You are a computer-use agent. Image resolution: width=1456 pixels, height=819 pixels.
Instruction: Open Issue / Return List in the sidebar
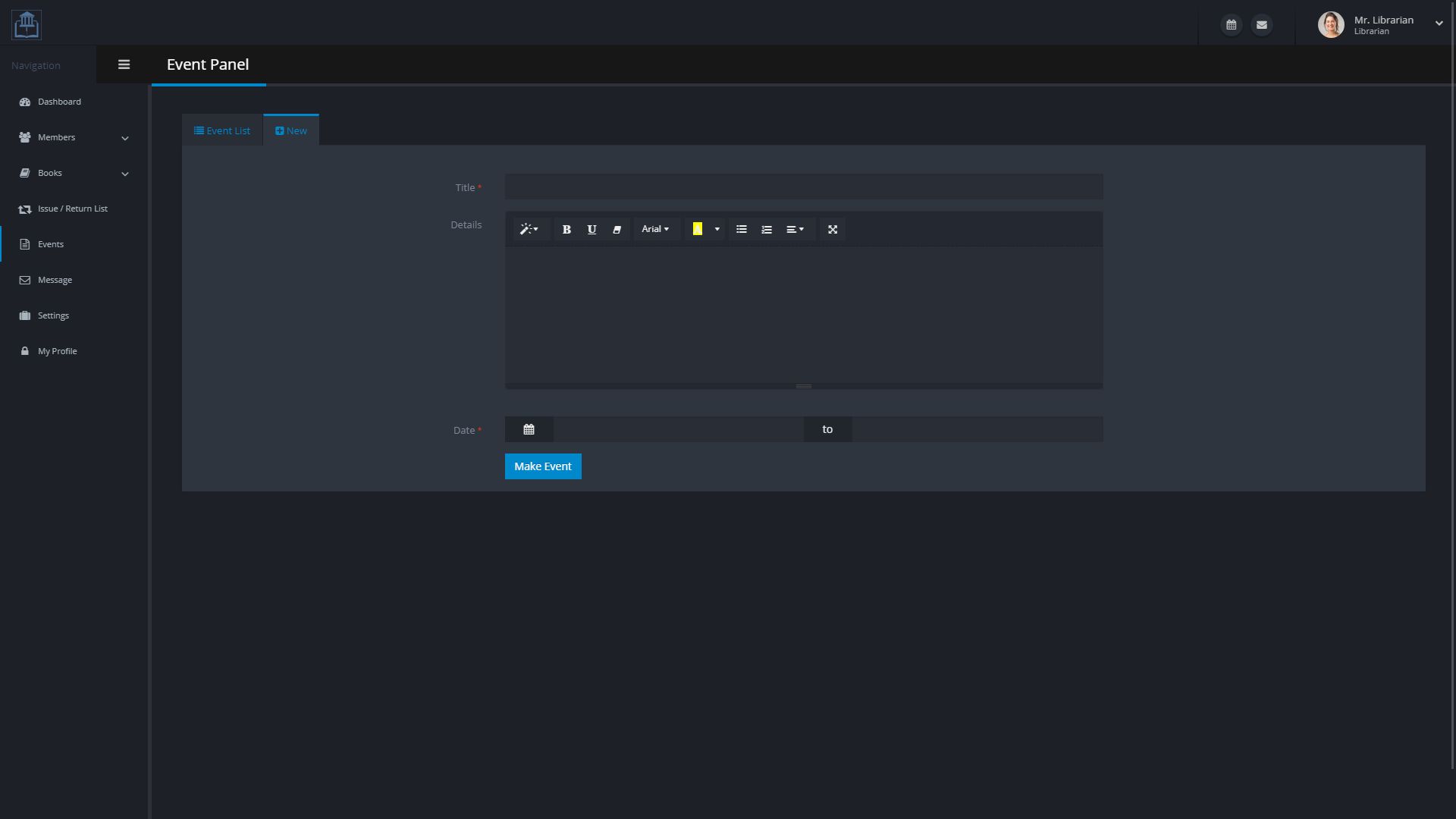click(72, 209)
